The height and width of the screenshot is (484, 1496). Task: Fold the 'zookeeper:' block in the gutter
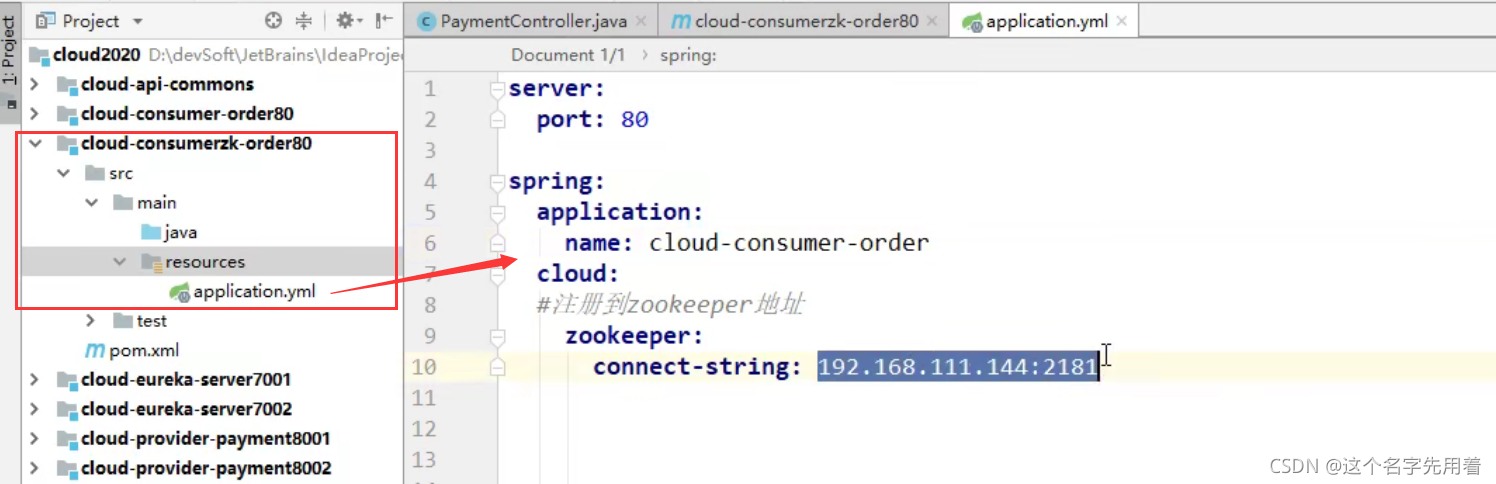tap(497, 336)
